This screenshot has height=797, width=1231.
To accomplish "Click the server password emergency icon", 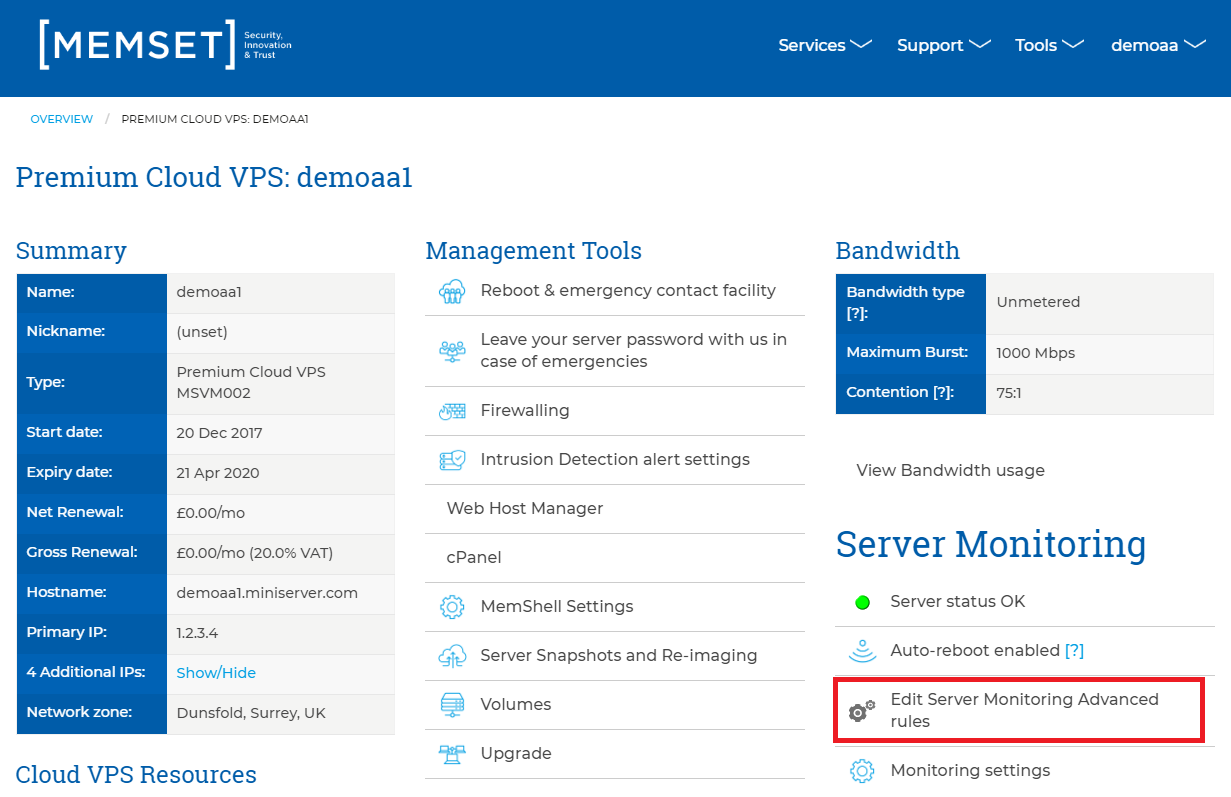I will (453, 351).
